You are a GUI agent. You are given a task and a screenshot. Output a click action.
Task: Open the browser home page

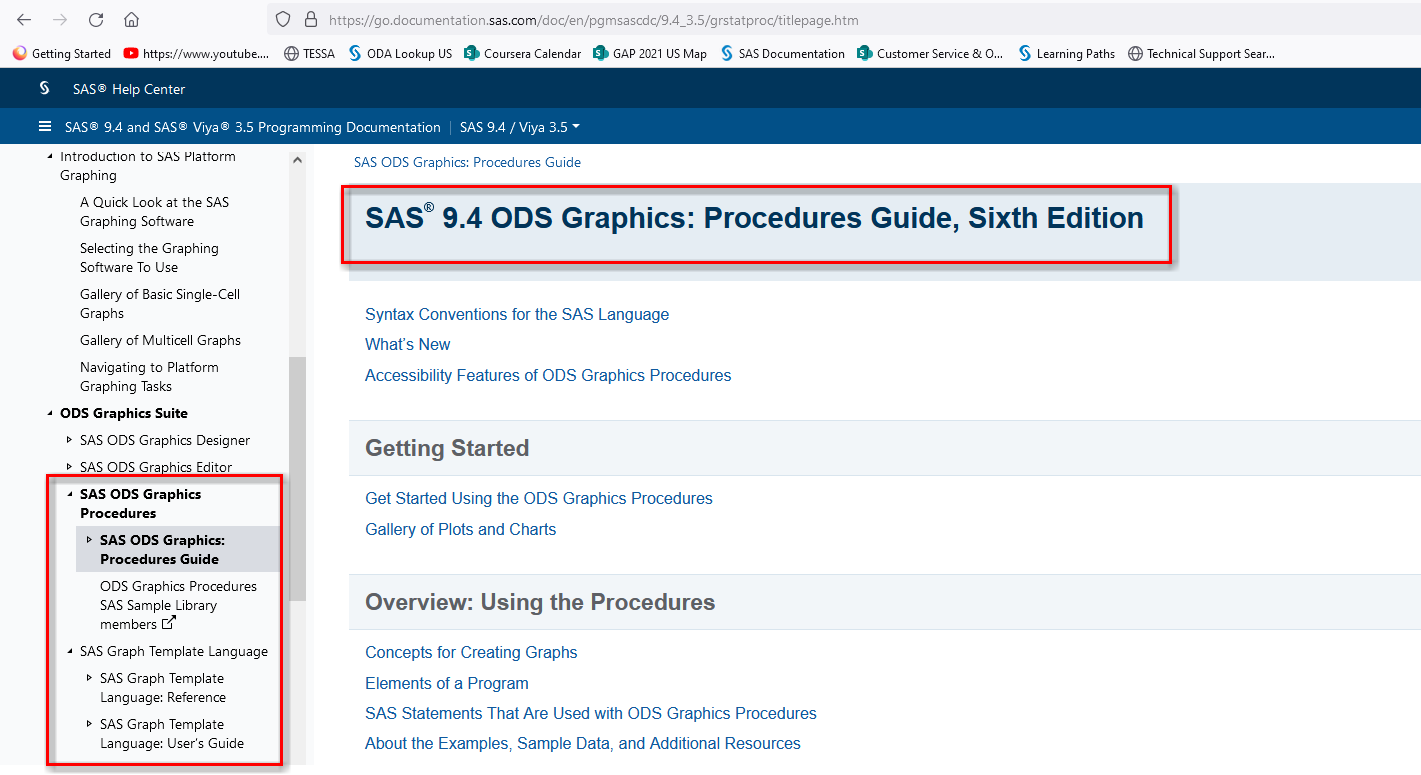coord(133,19)
